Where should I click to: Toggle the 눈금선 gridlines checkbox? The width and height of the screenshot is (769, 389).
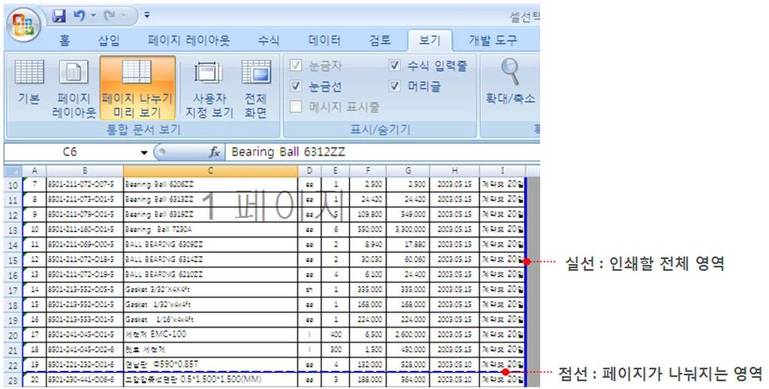point(296,86)
